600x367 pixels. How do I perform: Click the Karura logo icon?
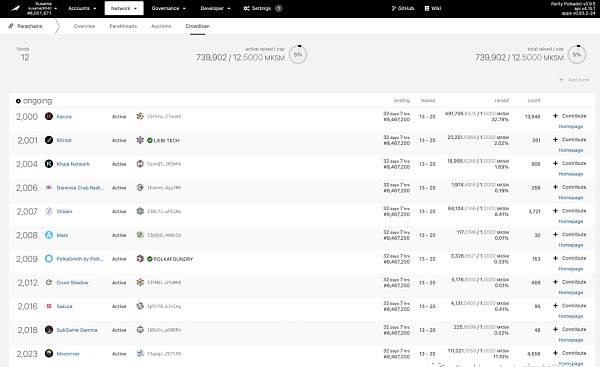(49, 116)
